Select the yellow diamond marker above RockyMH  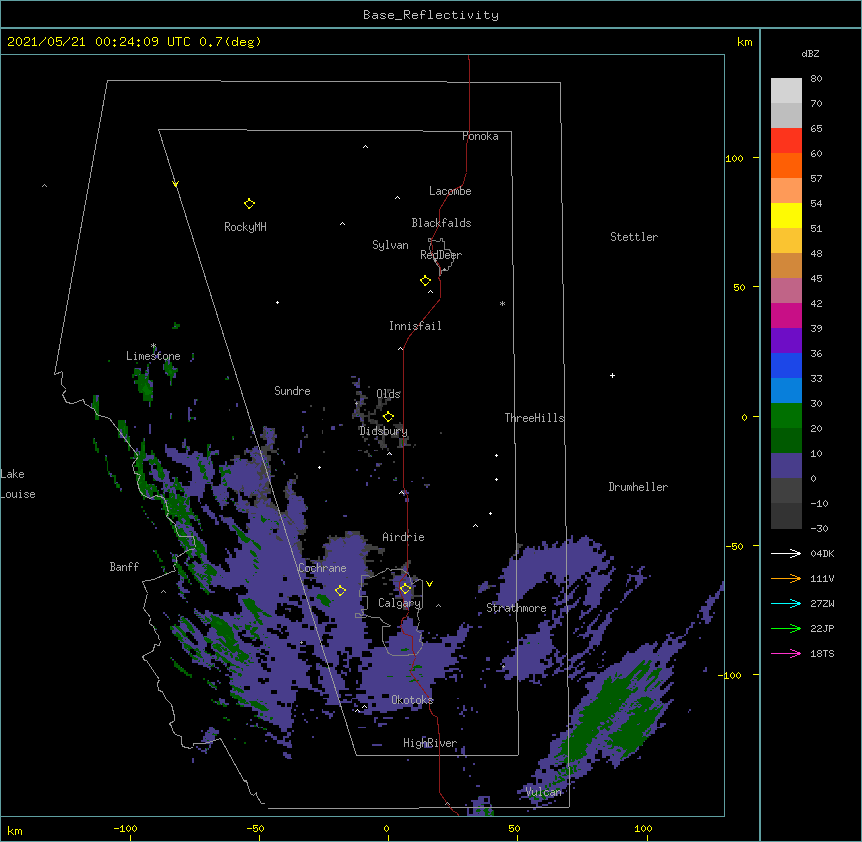pos(249,204)
